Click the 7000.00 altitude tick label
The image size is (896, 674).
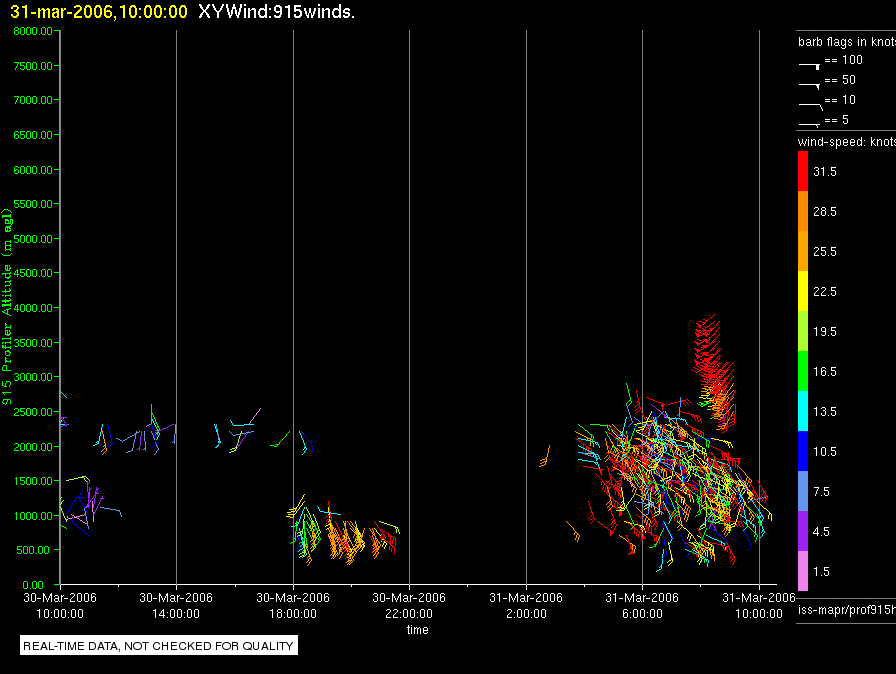click(33, 100)
